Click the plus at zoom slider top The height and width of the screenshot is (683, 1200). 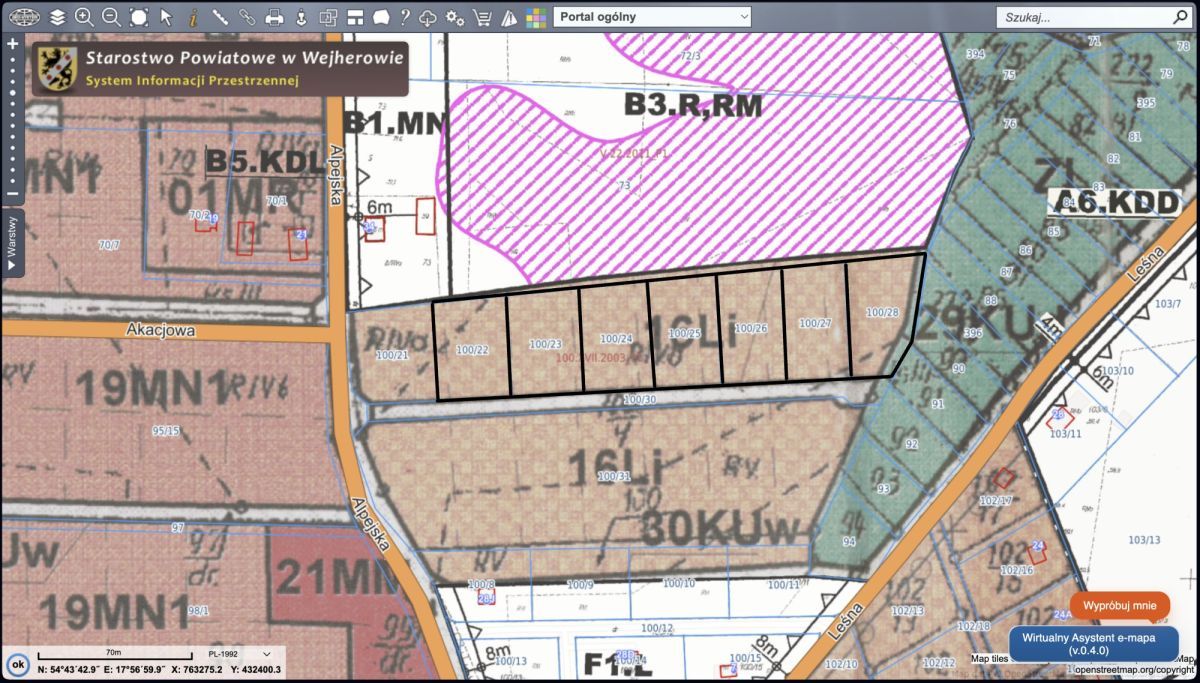click(12, 44)
